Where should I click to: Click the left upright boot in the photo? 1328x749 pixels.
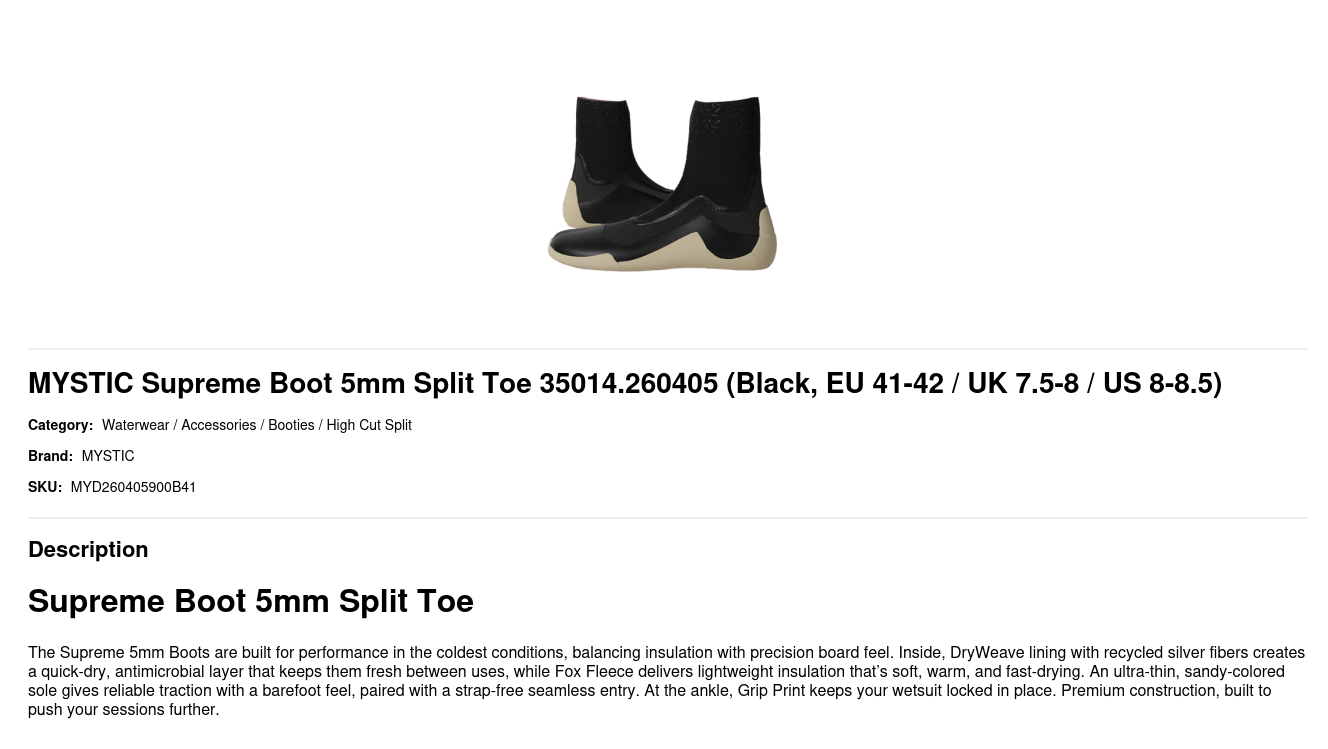[604, 150]
